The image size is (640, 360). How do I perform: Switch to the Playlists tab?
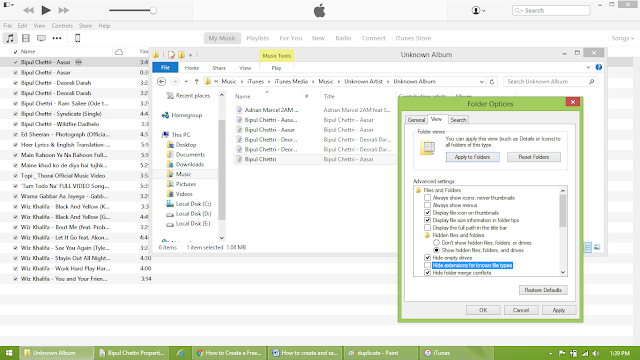click(x=258, y=38)
